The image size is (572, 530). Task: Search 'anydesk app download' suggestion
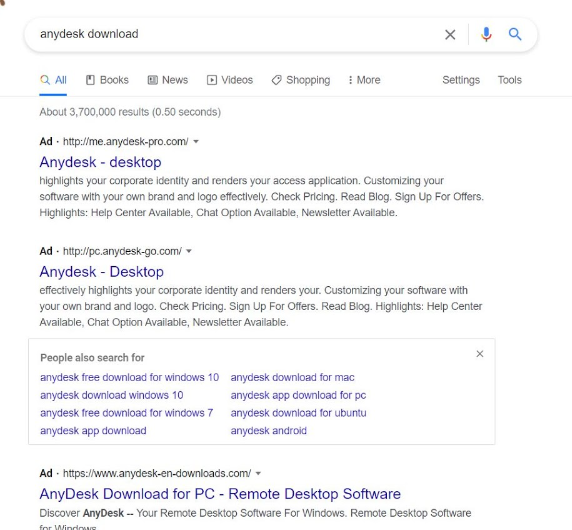[93, 431]
